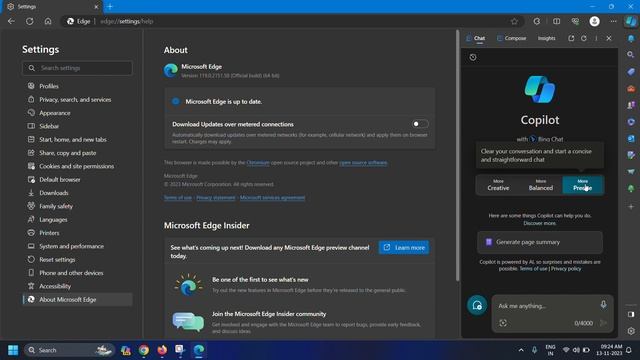Screen dimensions: 640x360
Task: Click the Learn more Insider button
Action: (x=404, y=247)
